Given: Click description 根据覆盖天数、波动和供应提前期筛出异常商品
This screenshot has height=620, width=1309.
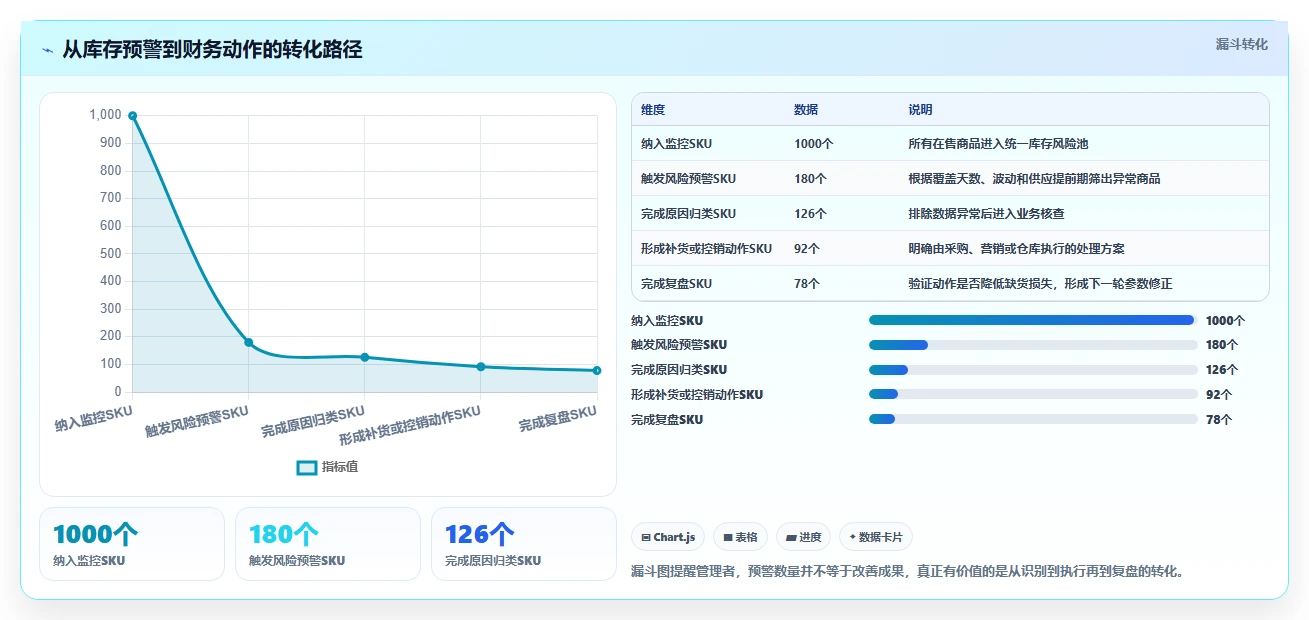Looking at the screenshot, I should pyautogui.click(x=1034, y=179).
